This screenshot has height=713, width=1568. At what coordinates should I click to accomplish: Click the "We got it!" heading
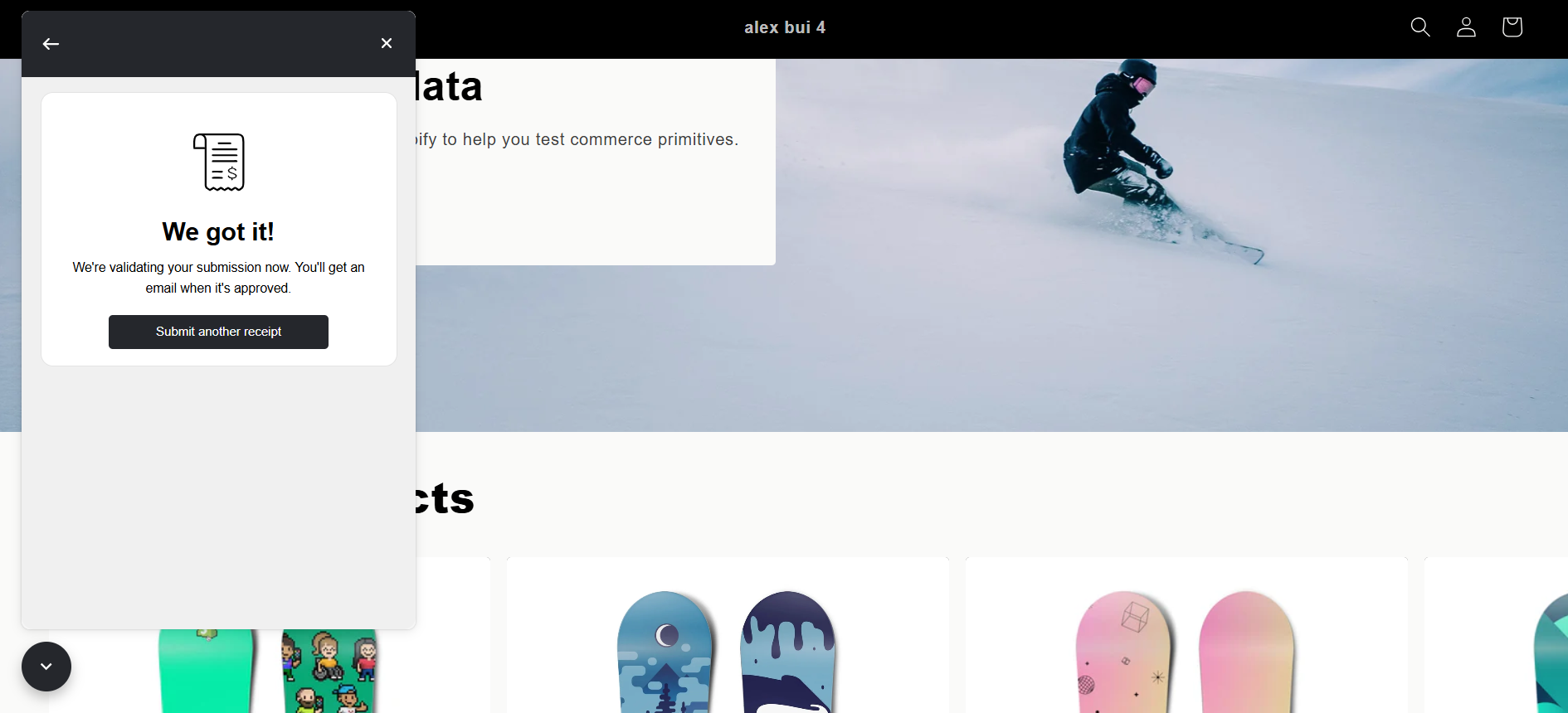(218, 232)
